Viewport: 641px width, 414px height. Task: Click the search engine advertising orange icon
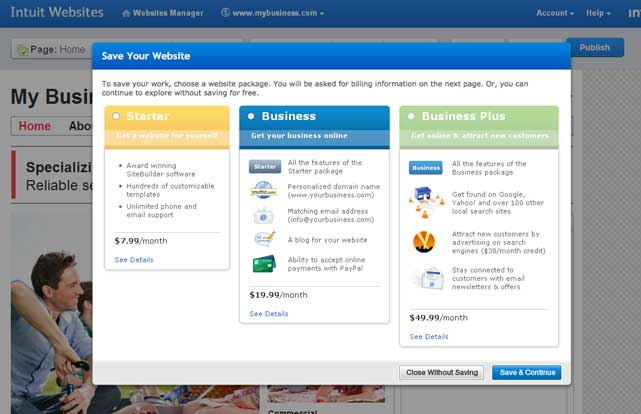tap(424, 242)
